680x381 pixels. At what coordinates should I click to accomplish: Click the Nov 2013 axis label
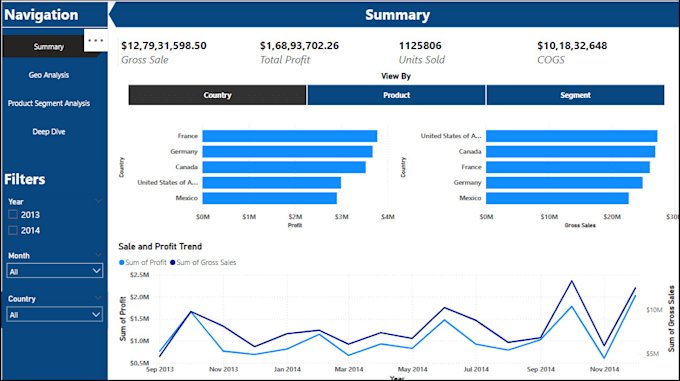(x=223, y=369)
